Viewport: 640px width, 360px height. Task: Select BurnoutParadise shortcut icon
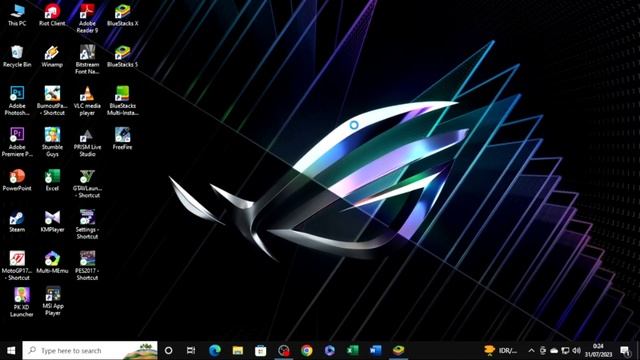[x=52, y=101]
